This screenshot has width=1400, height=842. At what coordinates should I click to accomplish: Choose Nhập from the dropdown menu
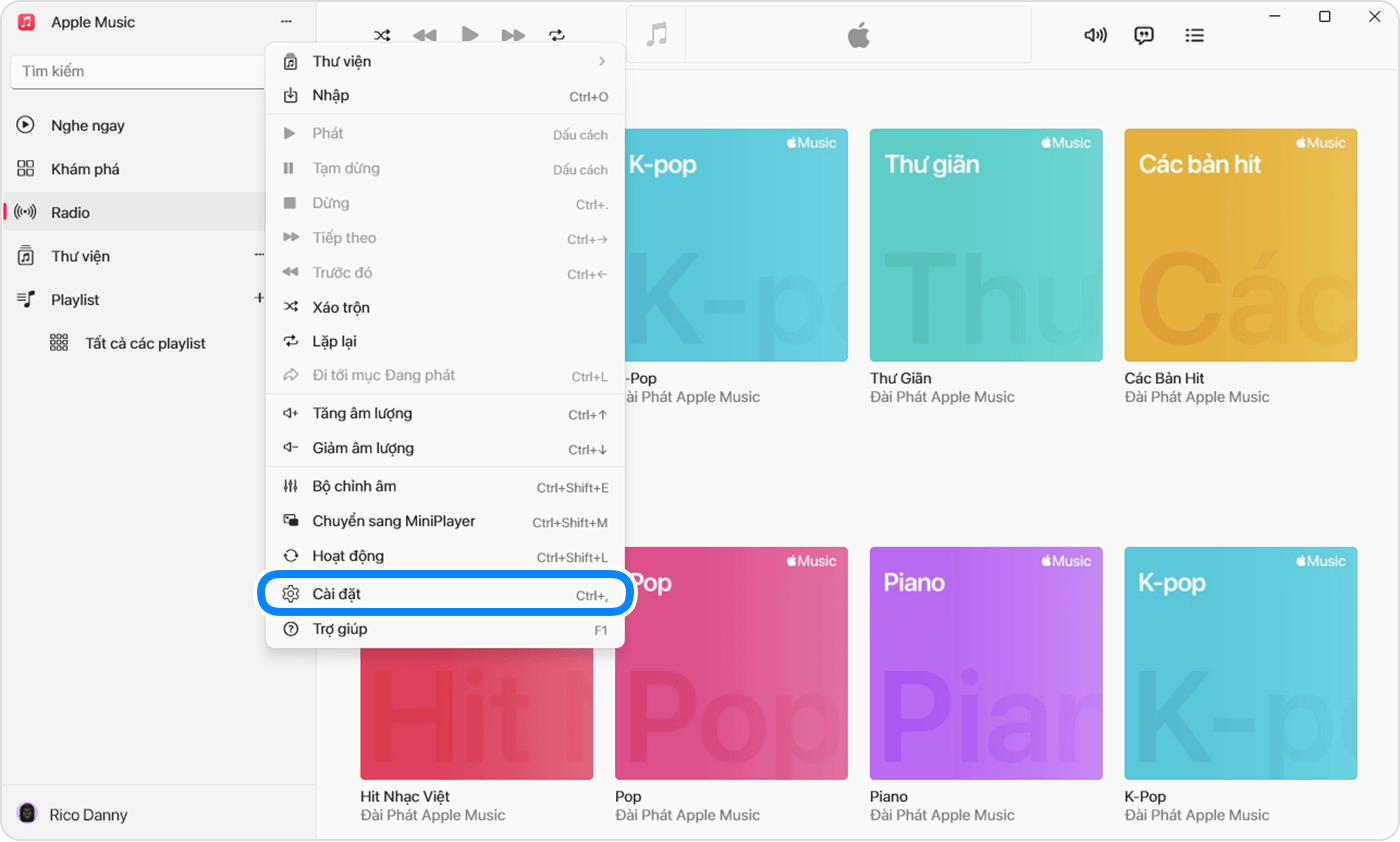[x=445, y=96]
